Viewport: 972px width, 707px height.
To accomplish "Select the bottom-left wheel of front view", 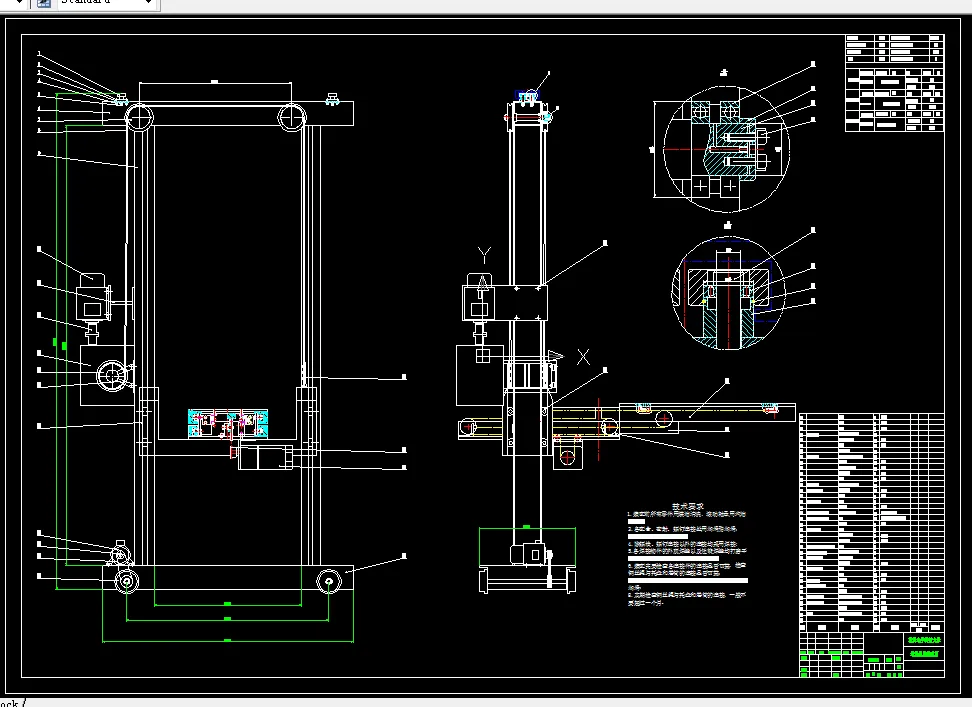I will coord(126,581).
